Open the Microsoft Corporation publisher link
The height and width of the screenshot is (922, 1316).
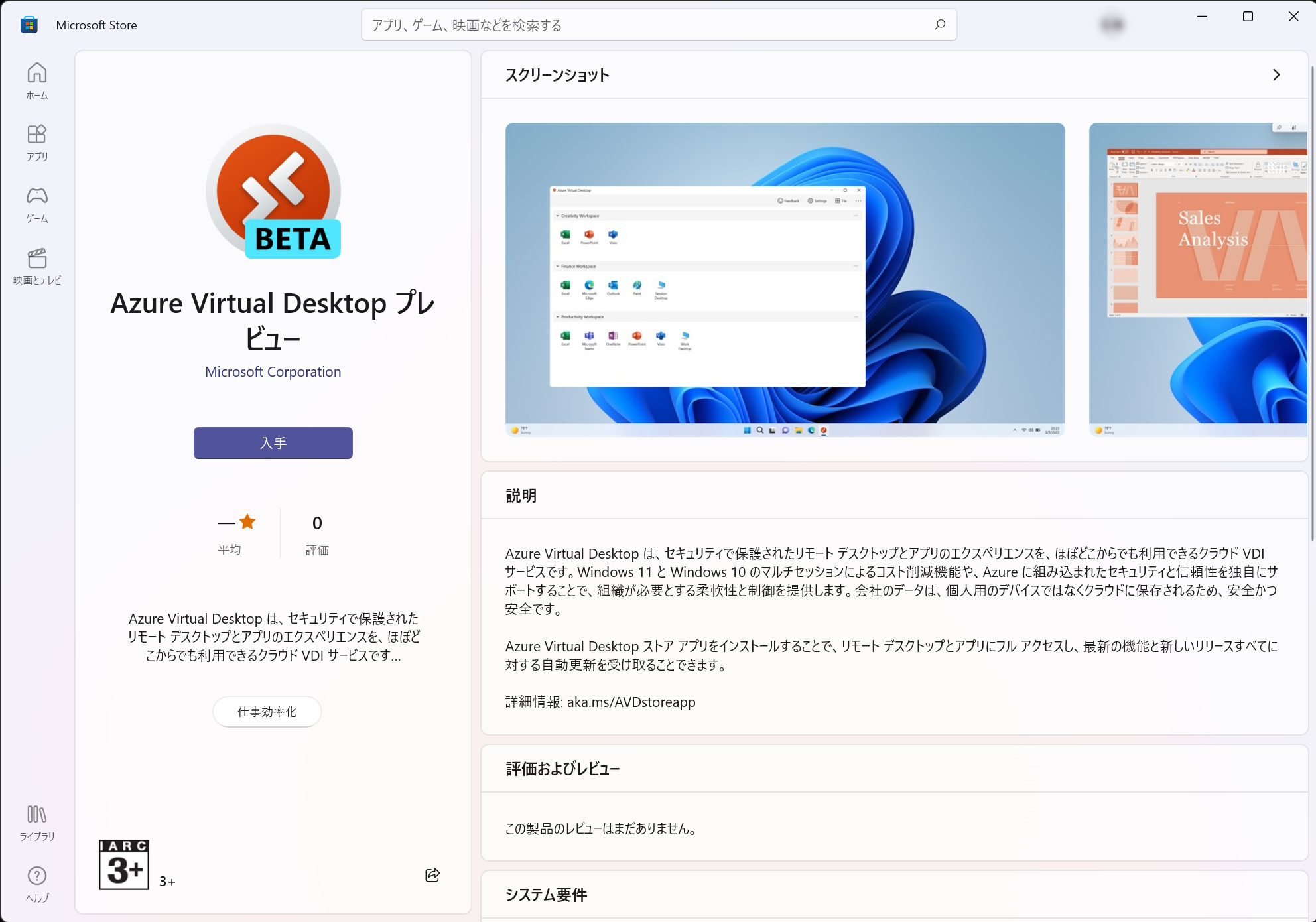pos(273,371)
